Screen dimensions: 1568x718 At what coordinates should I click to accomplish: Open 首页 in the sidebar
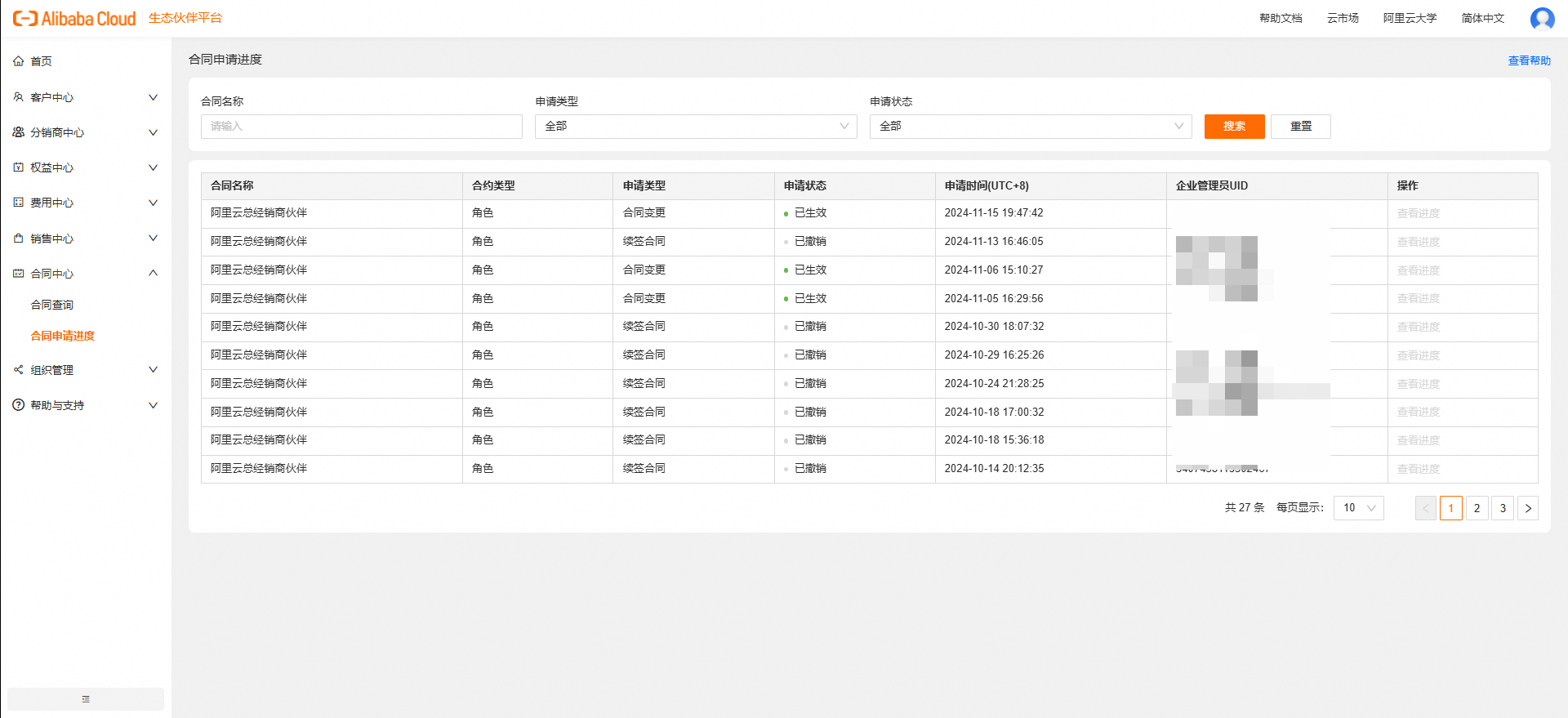[41, 61]
